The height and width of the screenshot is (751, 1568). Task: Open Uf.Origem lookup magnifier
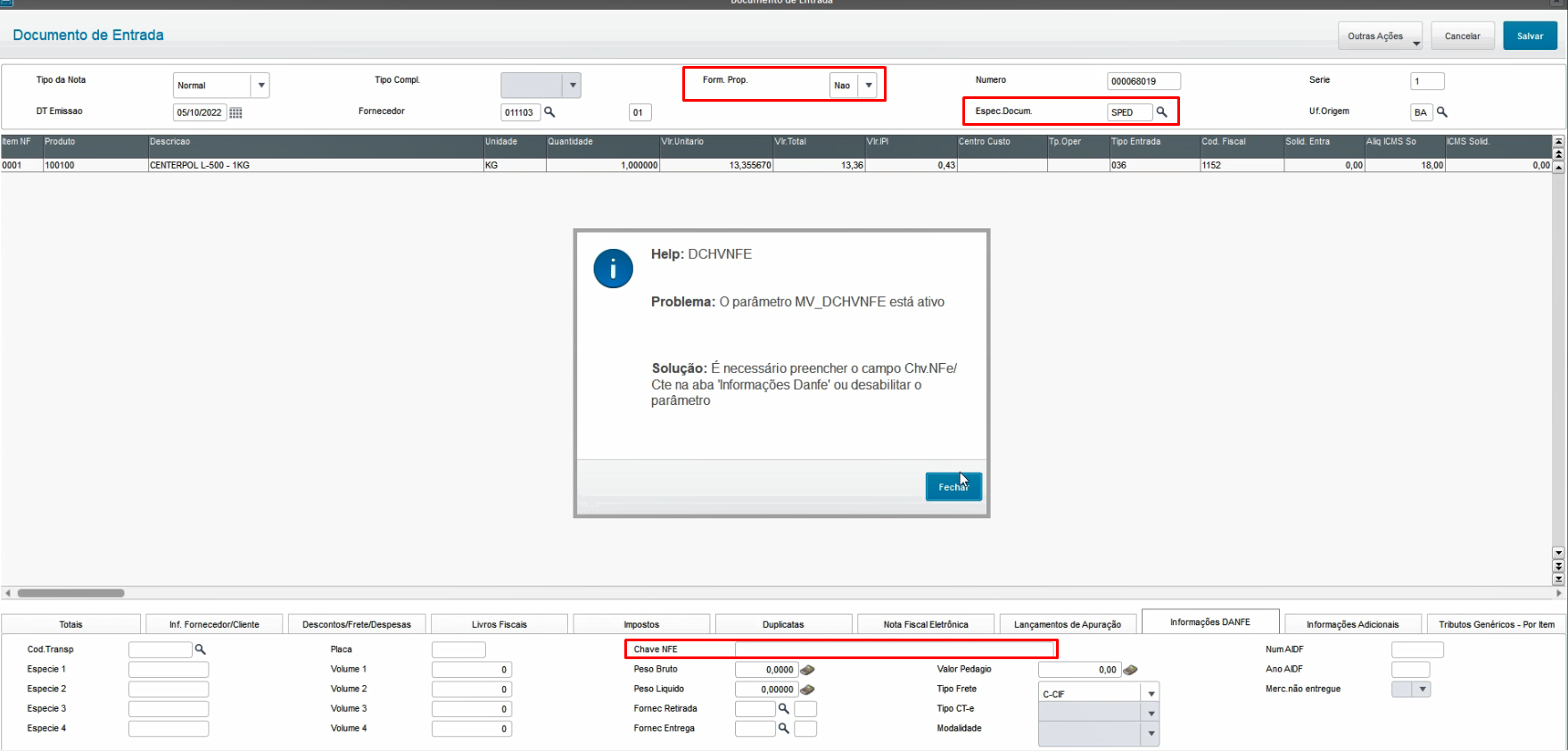1441,112
